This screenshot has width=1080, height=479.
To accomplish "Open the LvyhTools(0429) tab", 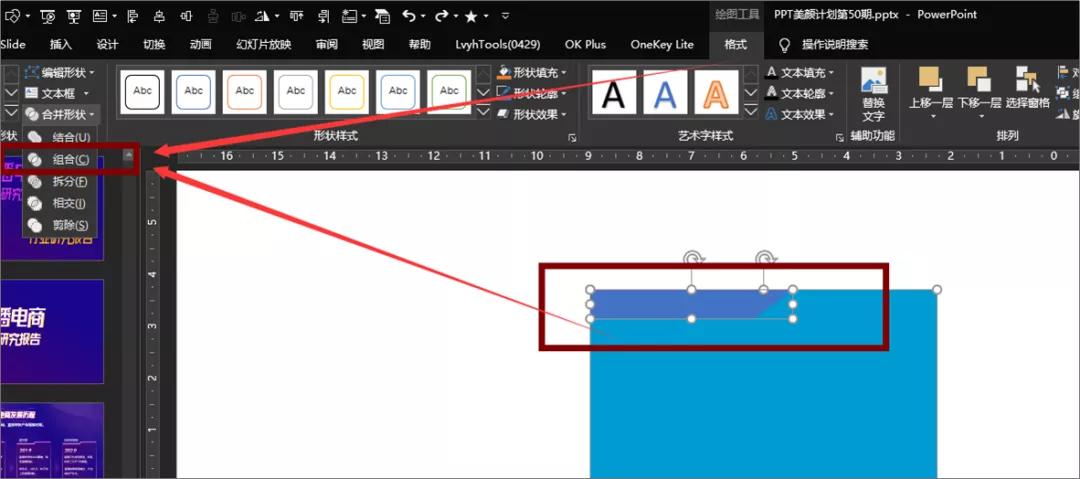I will (497, 45).
